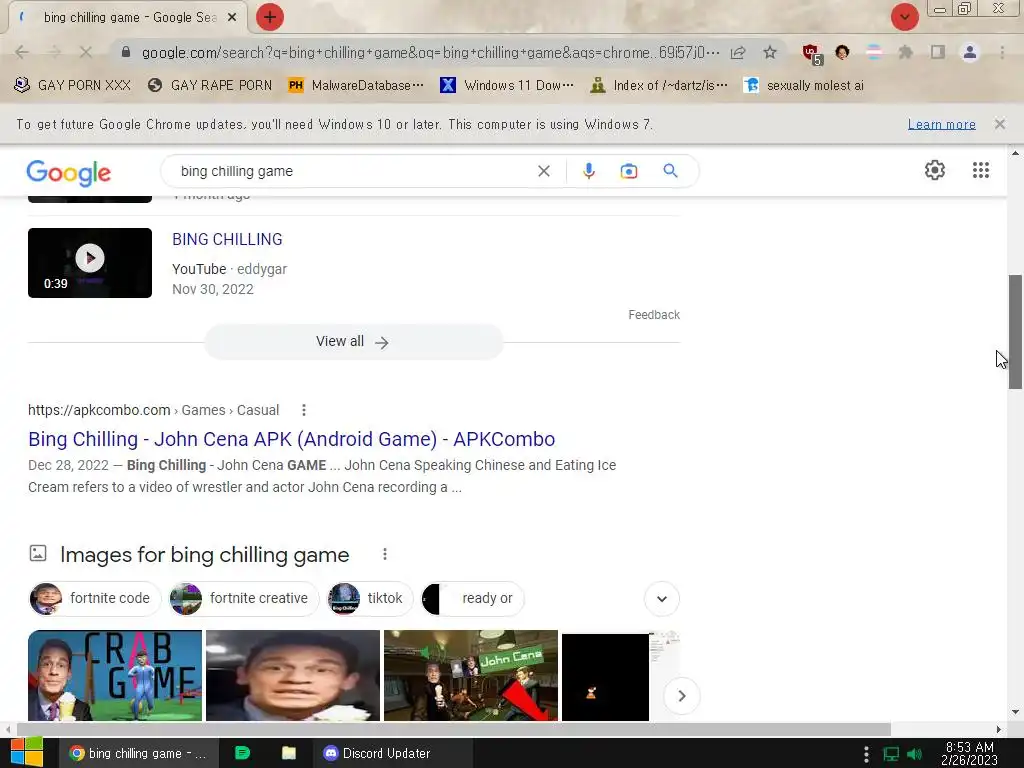The height and width of the screenshot is (768, 1024).
Task: Switch to the Chrome taskbar button
Action: click(138, 753)
